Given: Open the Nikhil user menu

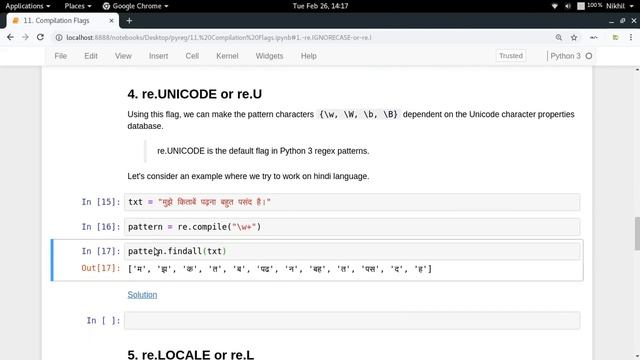Looking at the screenshot, I should point(621,6).
